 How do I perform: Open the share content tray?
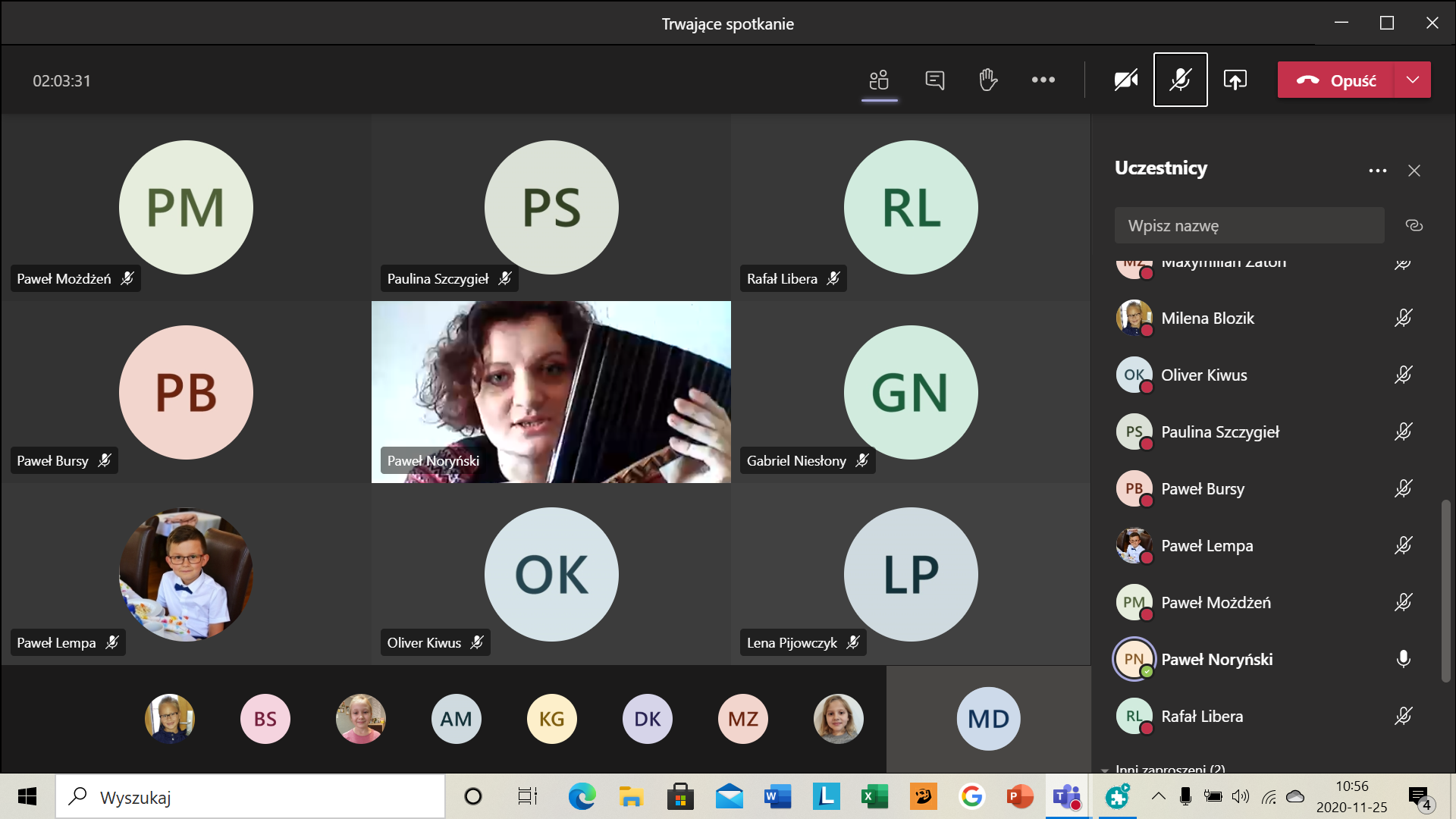(1235, 80)
